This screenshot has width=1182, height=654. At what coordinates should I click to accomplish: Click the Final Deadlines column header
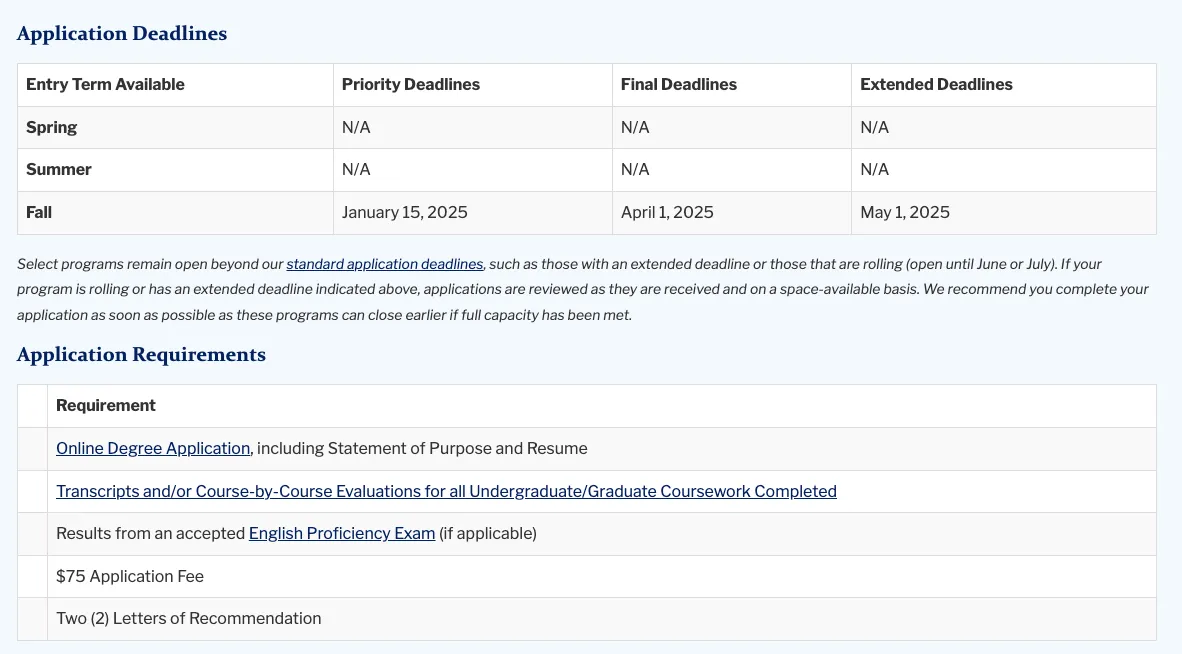678,85
